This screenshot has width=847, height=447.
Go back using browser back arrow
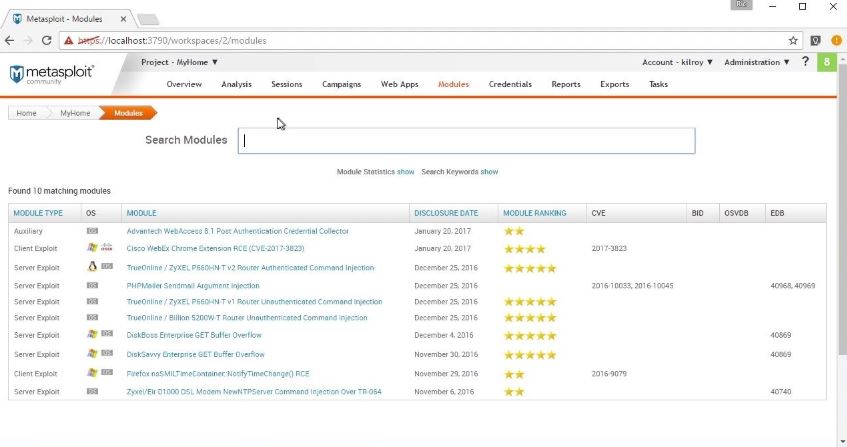9,40
